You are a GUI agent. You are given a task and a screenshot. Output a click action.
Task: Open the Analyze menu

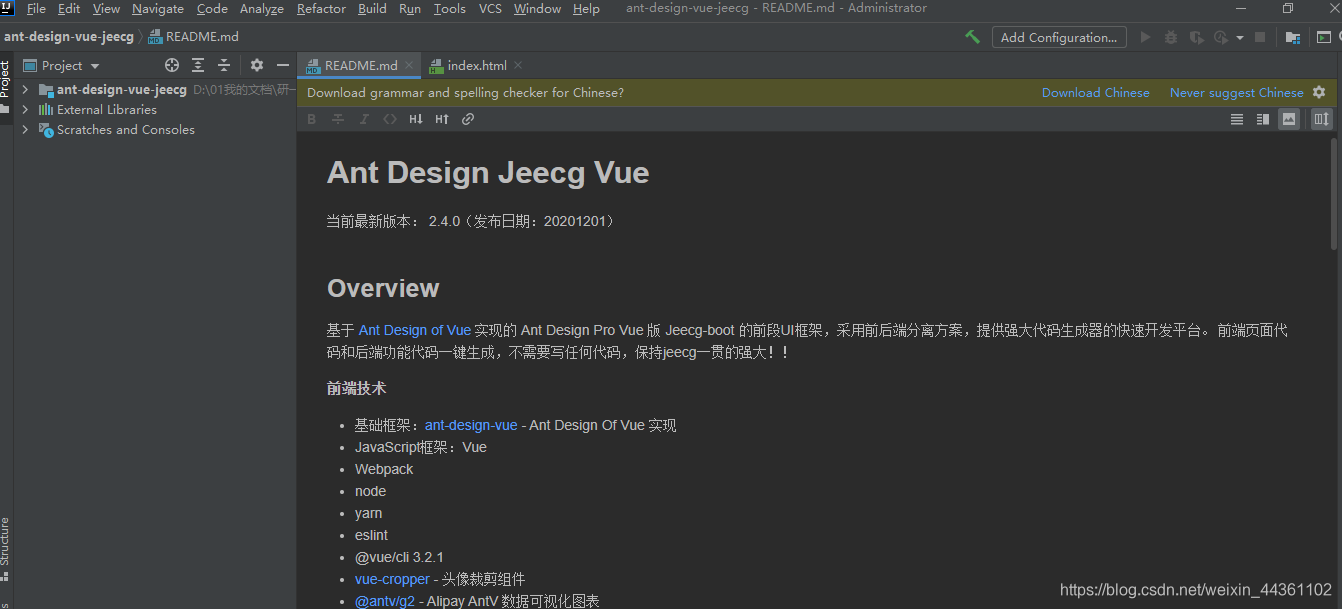(x=262, y=9)
